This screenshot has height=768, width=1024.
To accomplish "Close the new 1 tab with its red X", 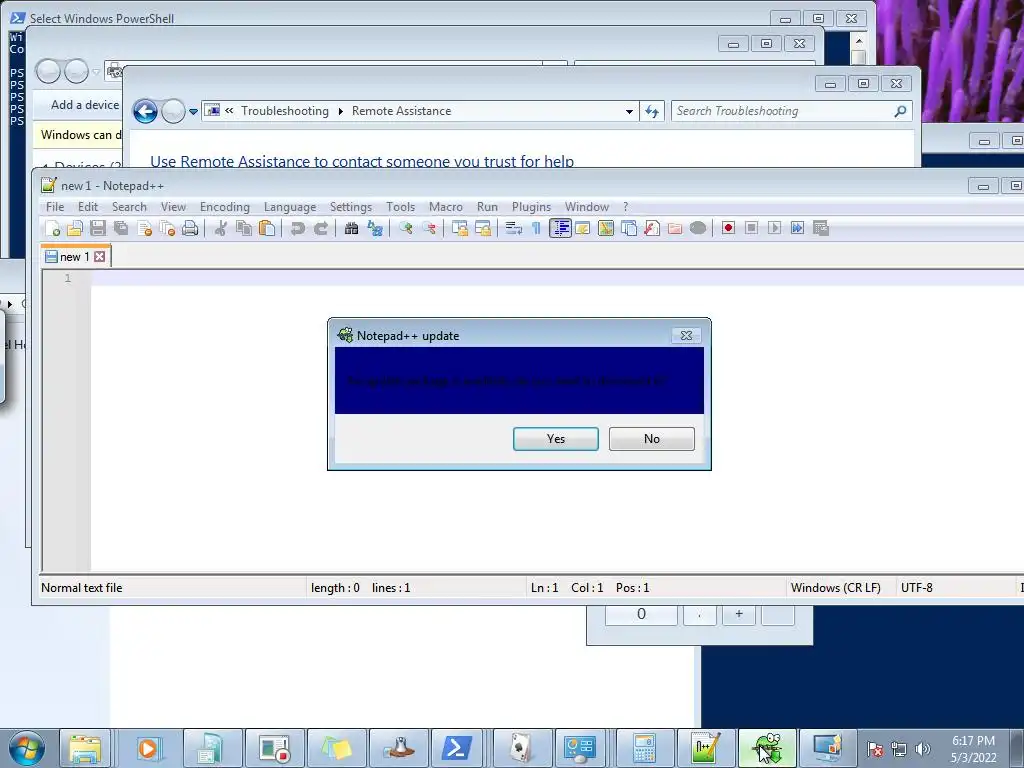I will tap(99, 257).
